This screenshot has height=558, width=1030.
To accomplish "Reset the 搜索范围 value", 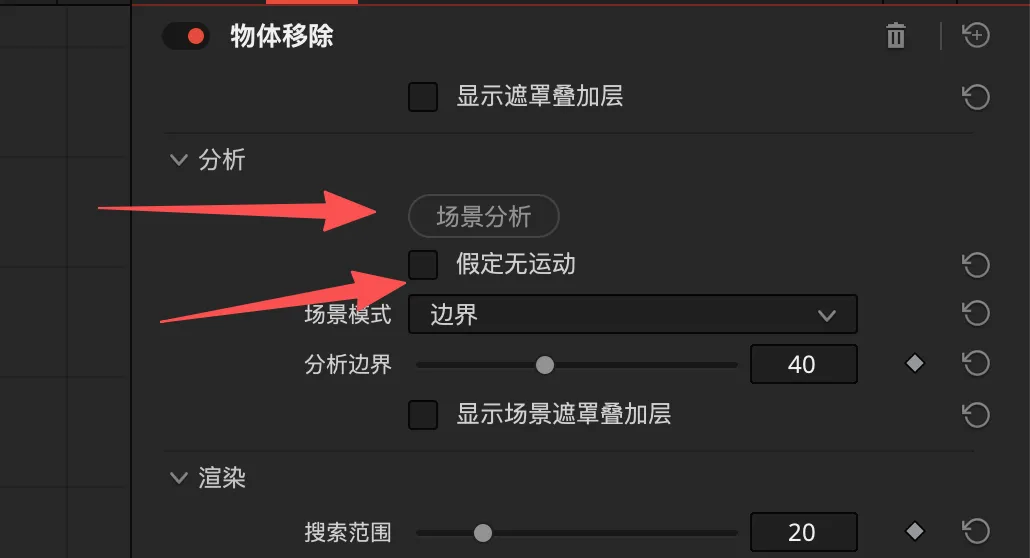I will (975, 531).
